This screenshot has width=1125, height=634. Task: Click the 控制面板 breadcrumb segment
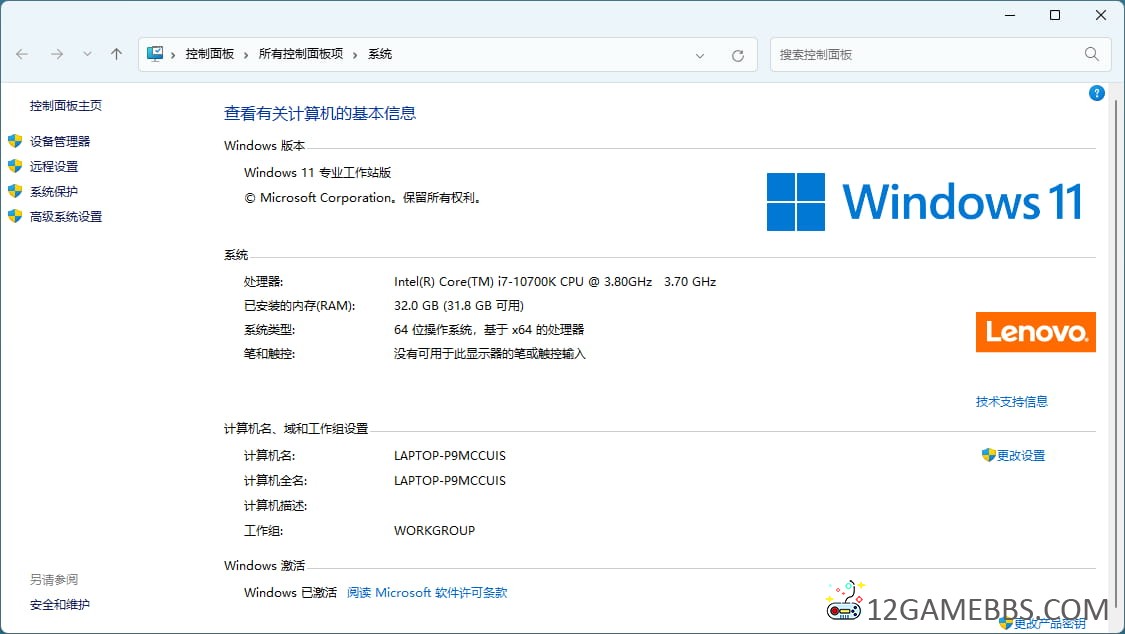(209, 54)
